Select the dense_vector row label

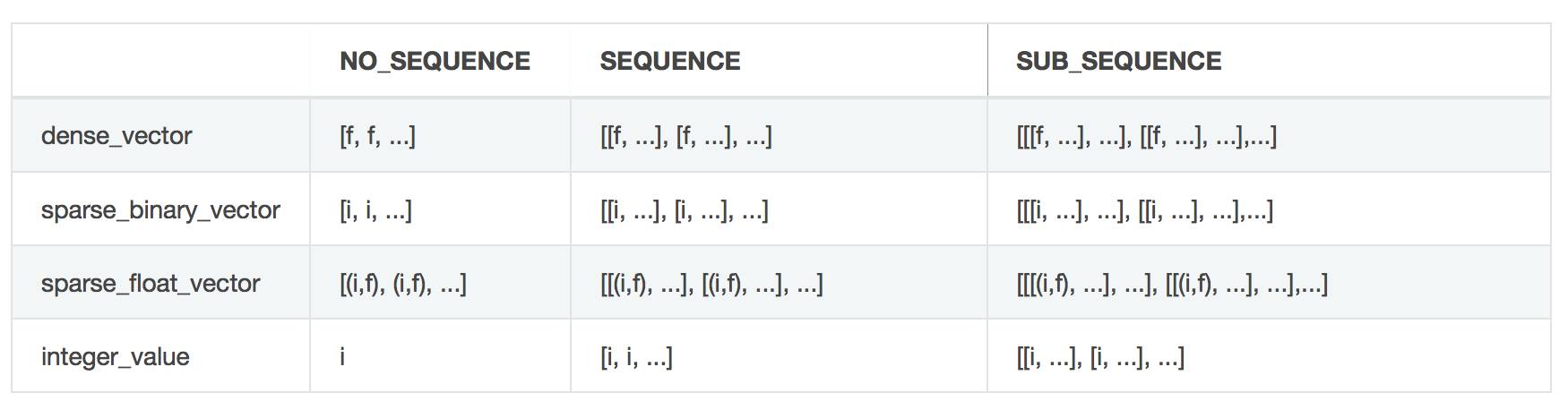(116, 136)
